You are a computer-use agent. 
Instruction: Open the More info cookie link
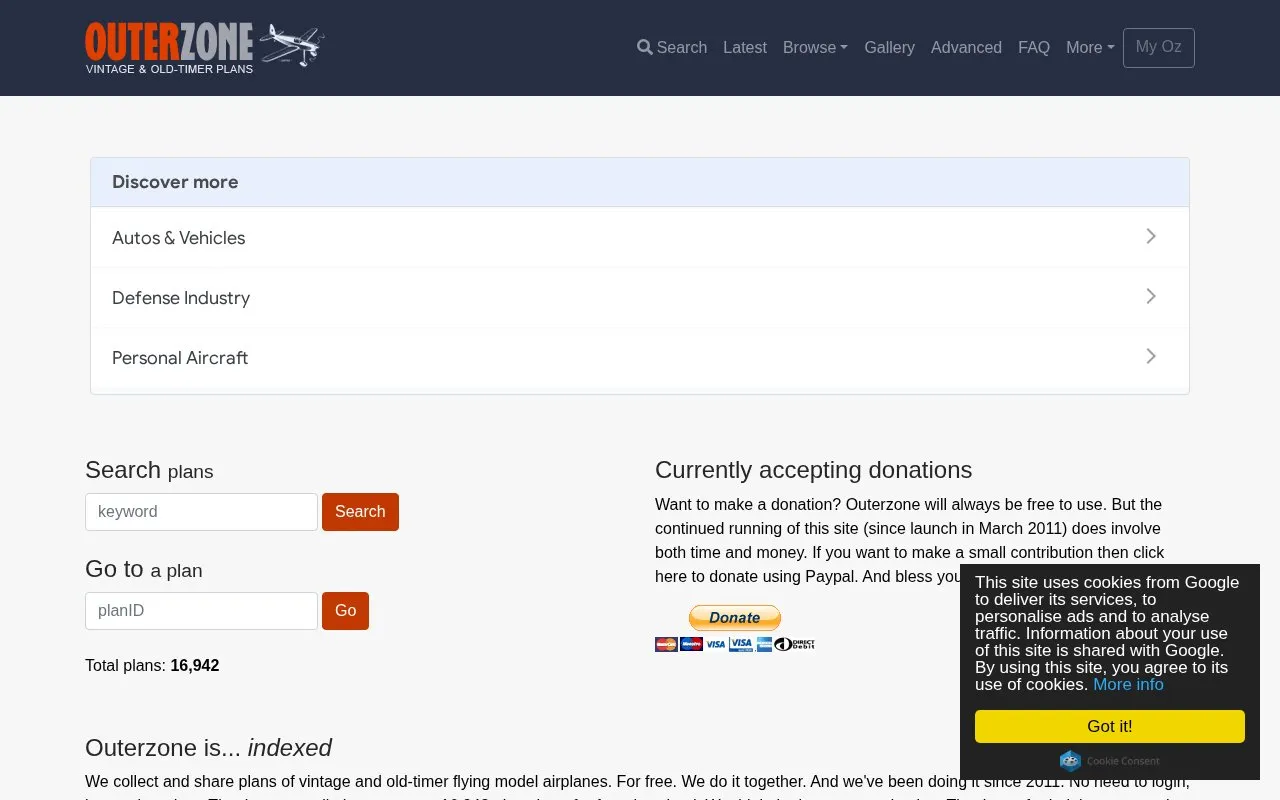[x=1128, y=684]
